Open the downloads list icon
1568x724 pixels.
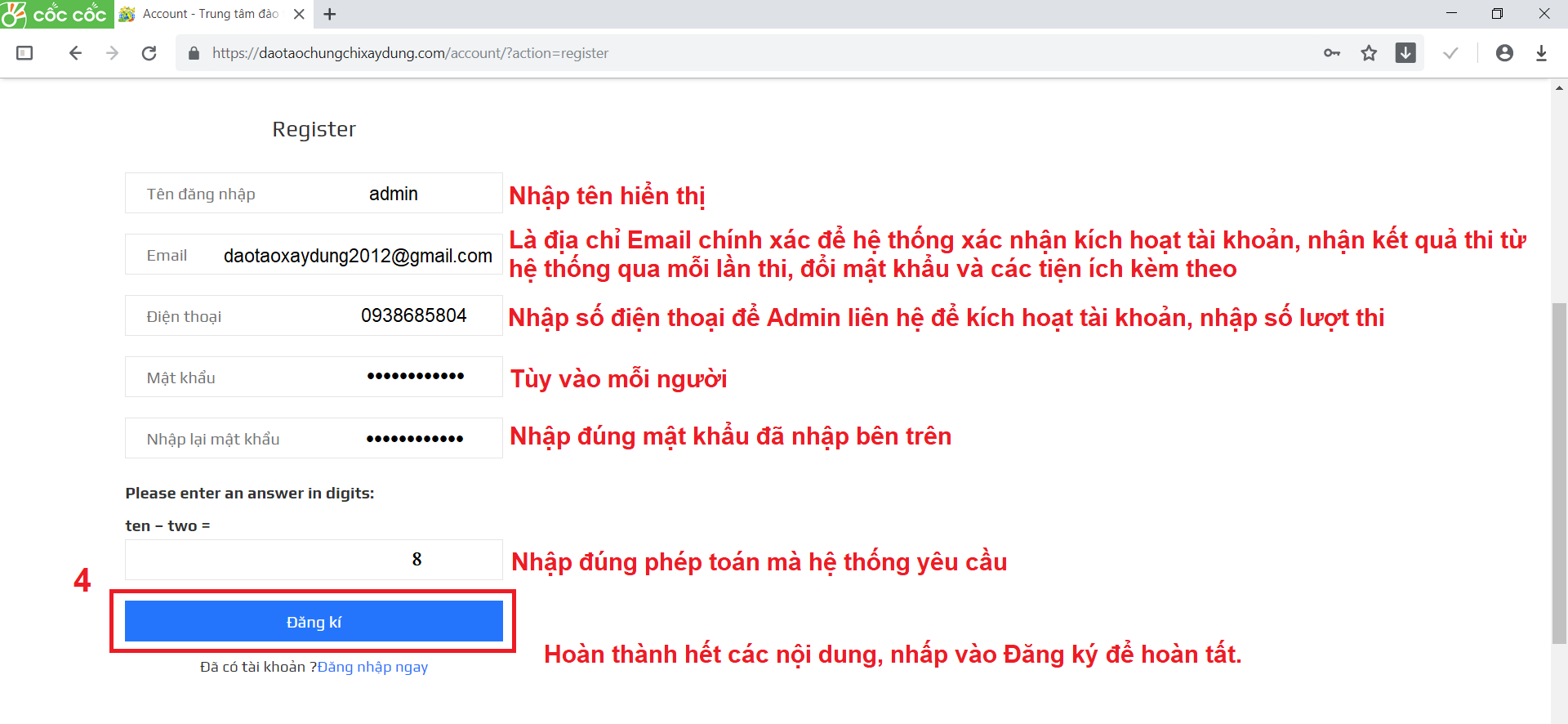1541,53
